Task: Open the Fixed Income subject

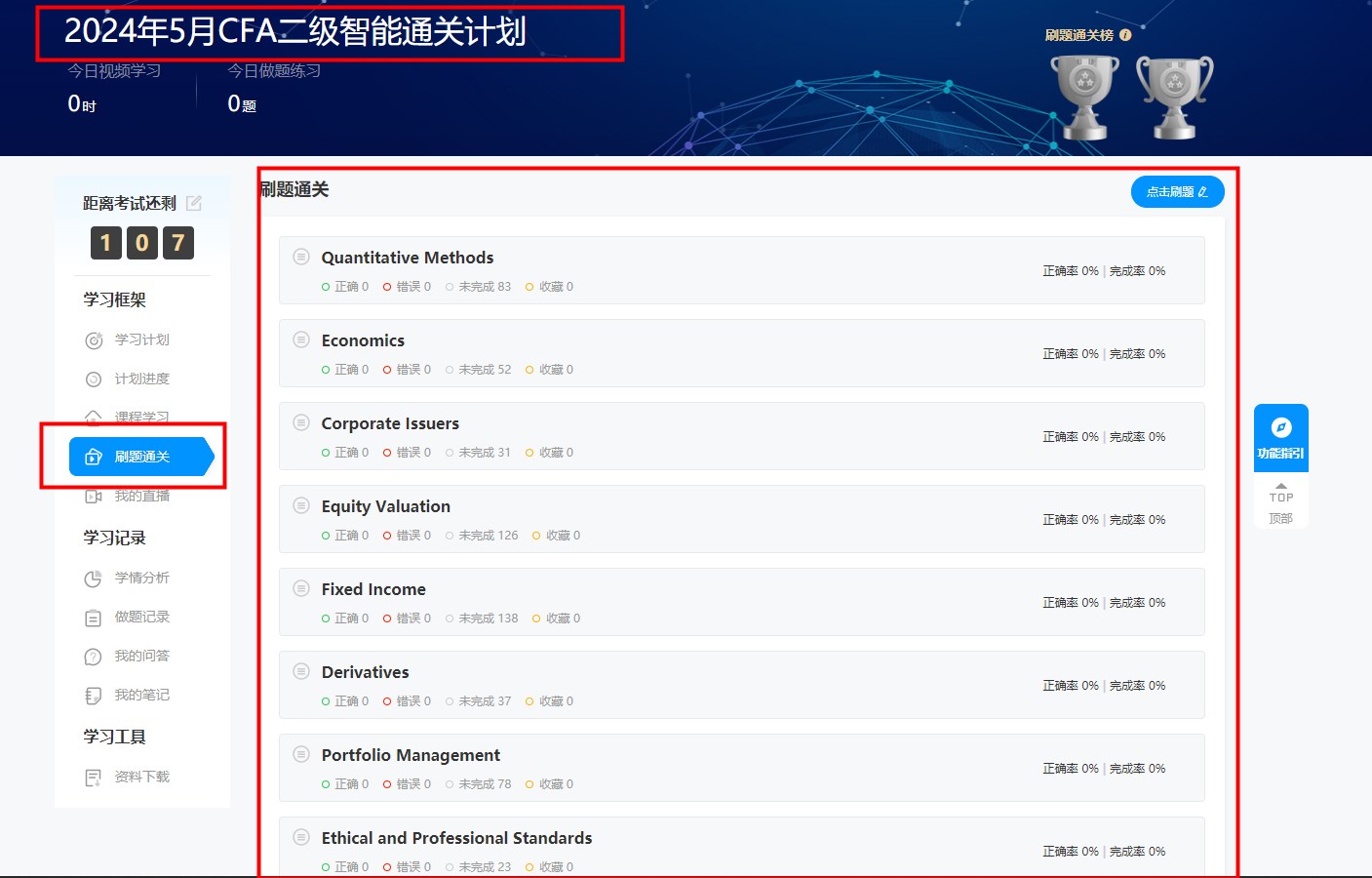Action: (x=373, y=589)
